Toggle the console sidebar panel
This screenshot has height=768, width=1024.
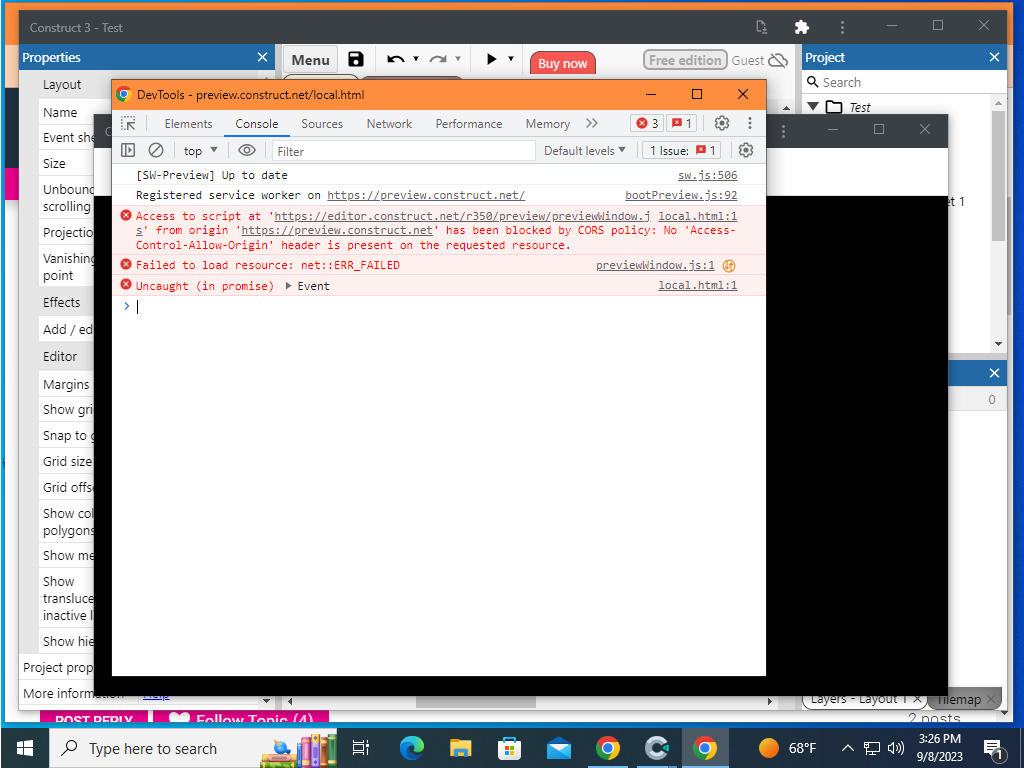click(x=128, y=151)
